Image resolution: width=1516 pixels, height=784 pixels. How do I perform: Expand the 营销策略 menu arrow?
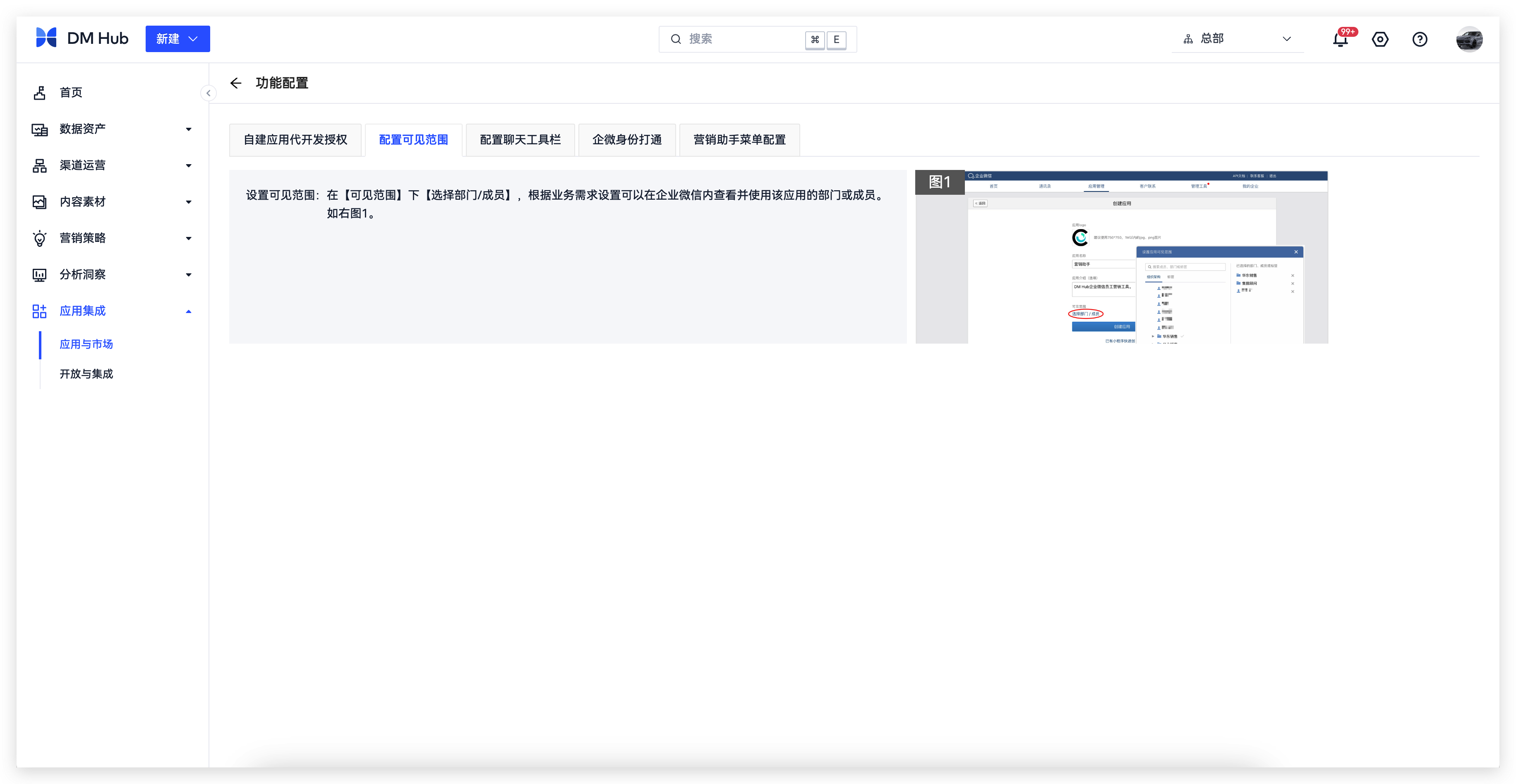pos(188,238)
